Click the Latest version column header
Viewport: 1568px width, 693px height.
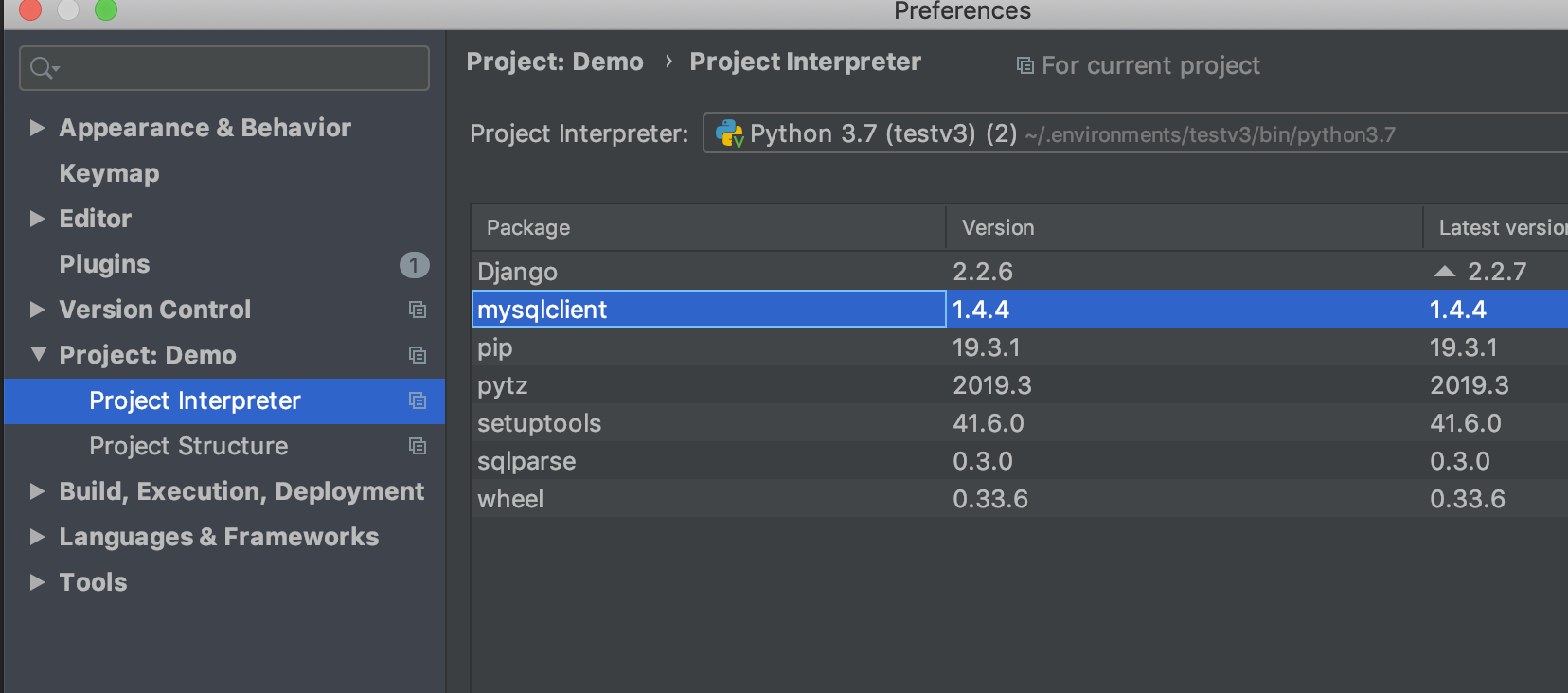[1496, 227]
